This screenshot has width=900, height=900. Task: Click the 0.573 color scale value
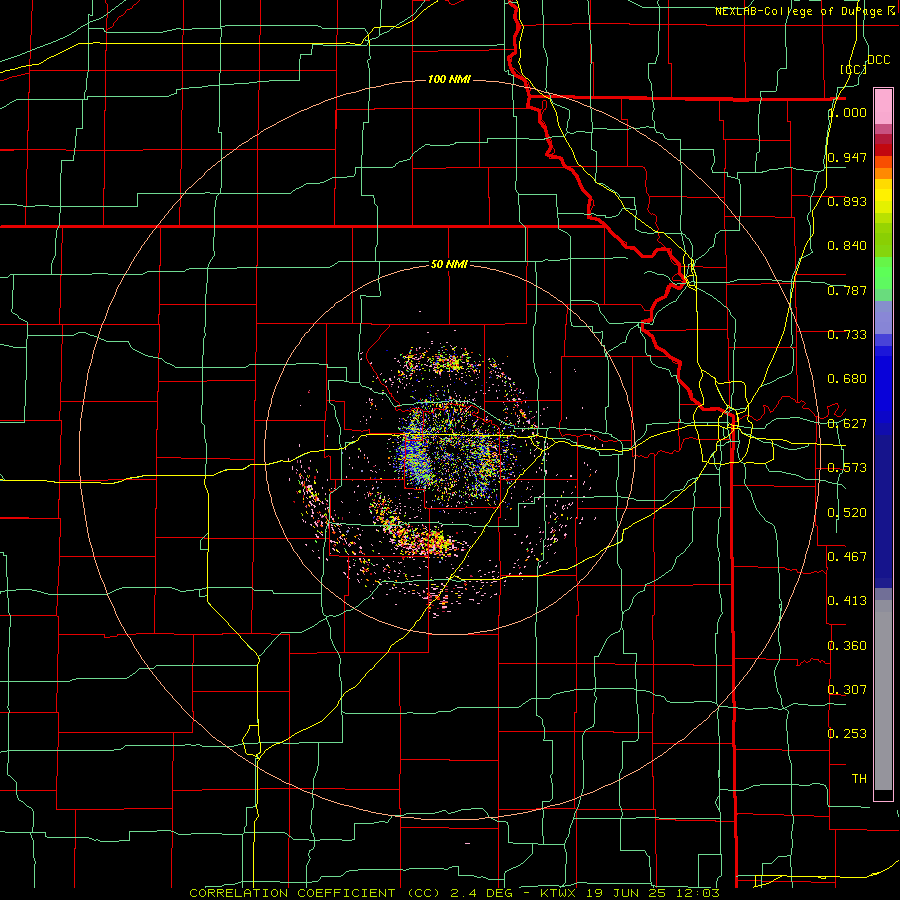click(847, 468)
